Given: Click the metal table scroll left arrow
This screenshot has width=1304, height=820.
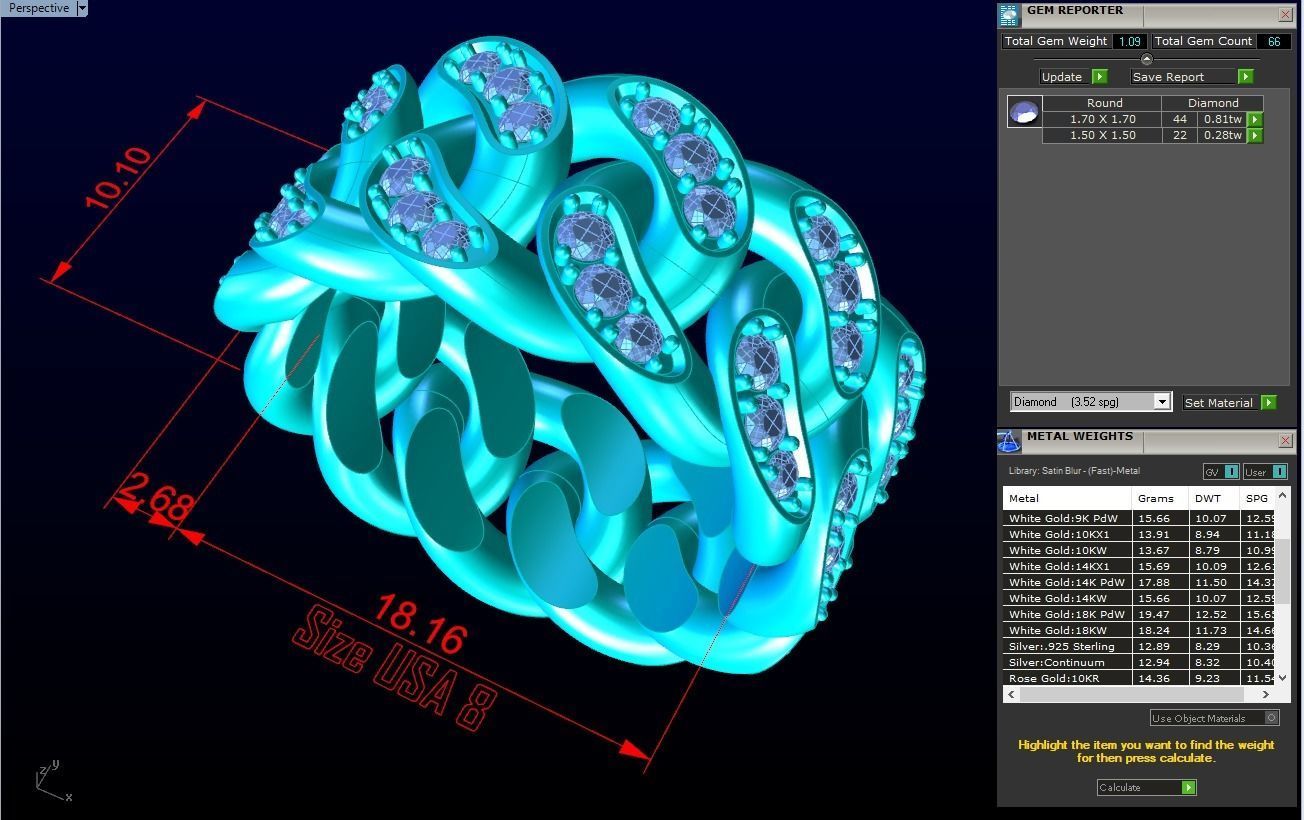Looking at the screenshot, I should coord(1012,694).
